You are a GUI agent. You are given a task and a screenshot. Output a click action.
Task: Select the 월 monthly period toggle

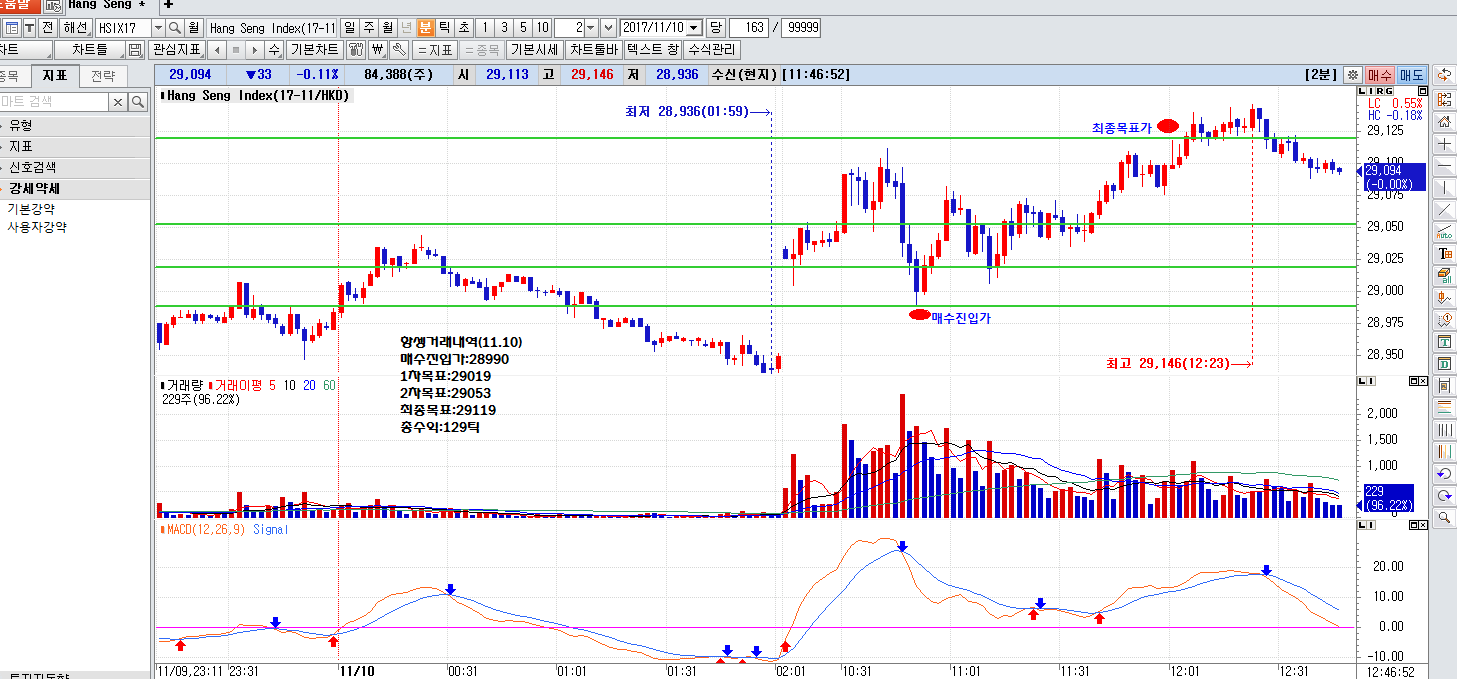point(387,28)
